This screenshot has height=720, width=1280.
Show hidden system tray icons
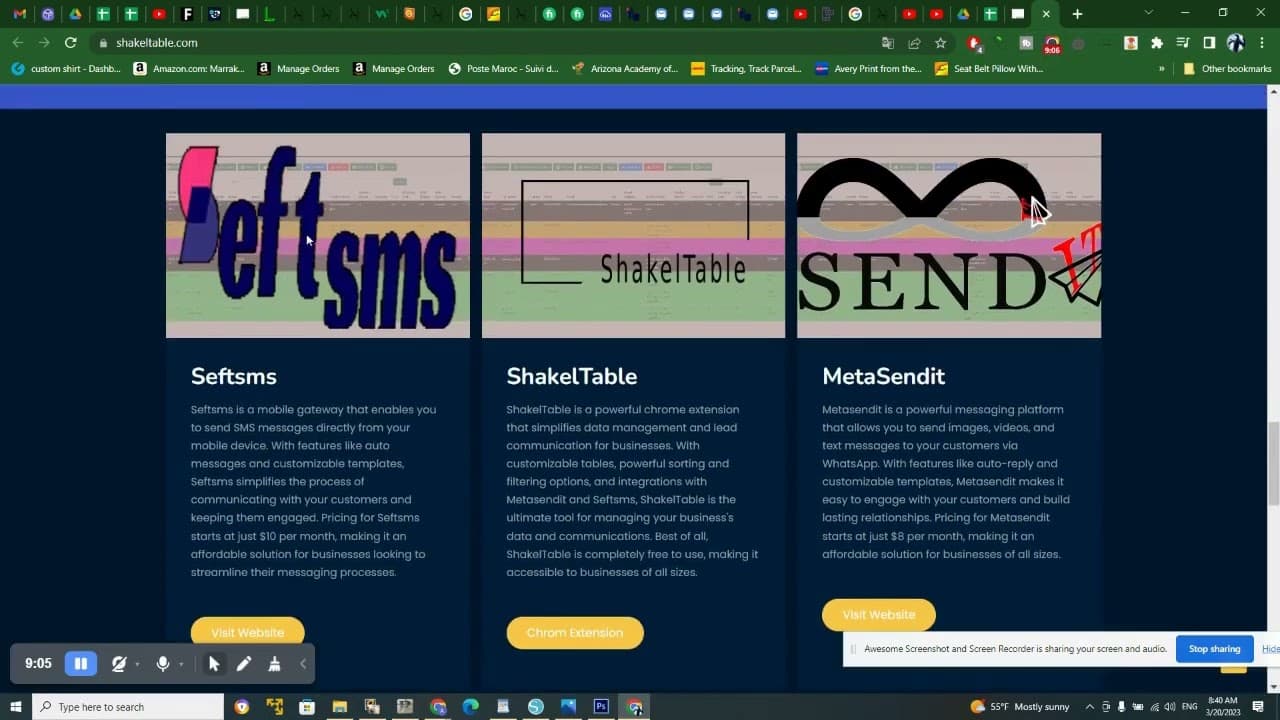[1090, 707]
